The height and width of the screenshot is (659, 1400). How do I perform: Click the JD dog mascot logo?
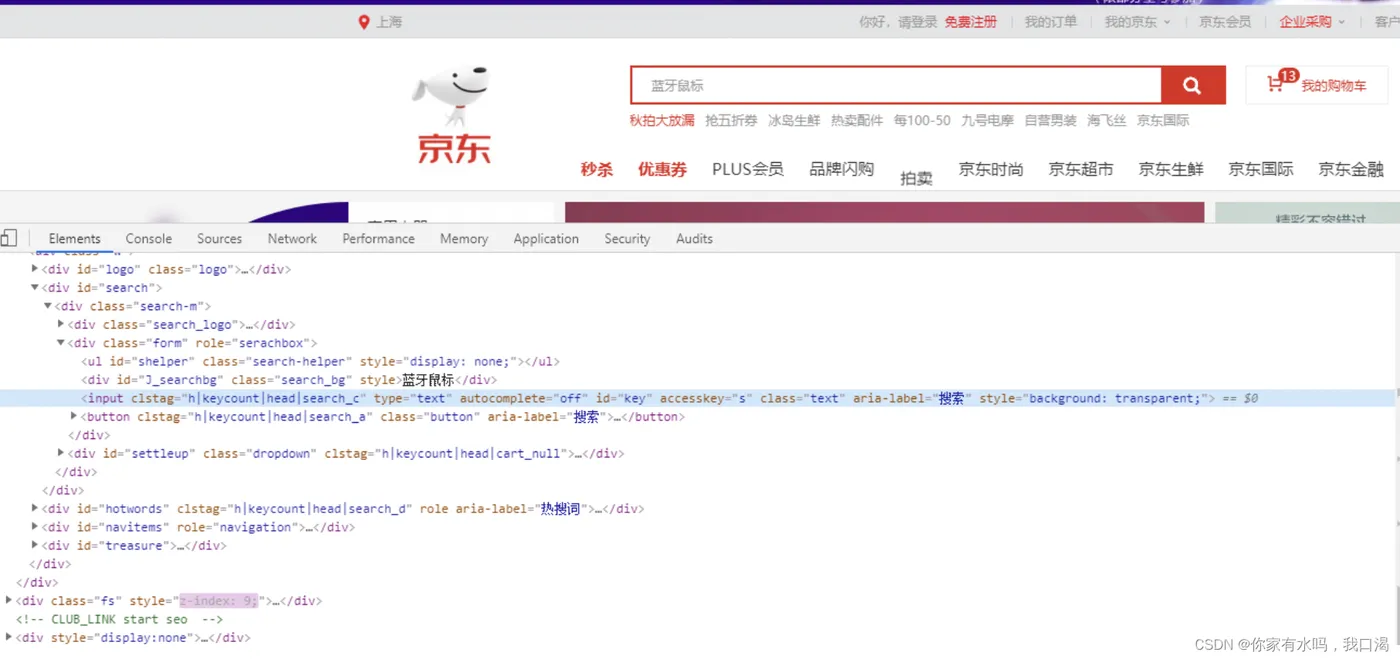tap(452, 95)
